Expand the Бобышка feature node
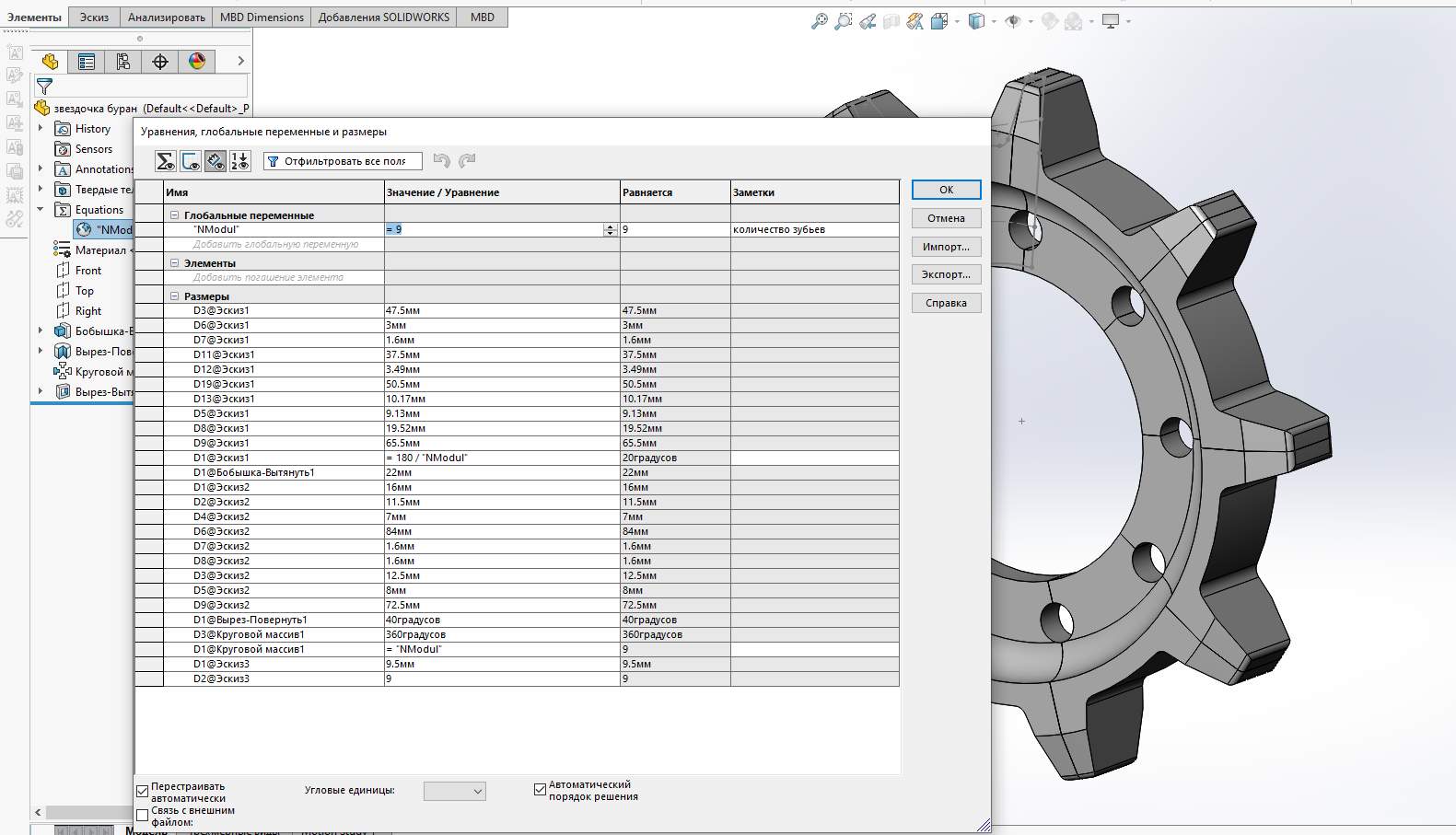 pyautogui.click(x=41, y=331)
